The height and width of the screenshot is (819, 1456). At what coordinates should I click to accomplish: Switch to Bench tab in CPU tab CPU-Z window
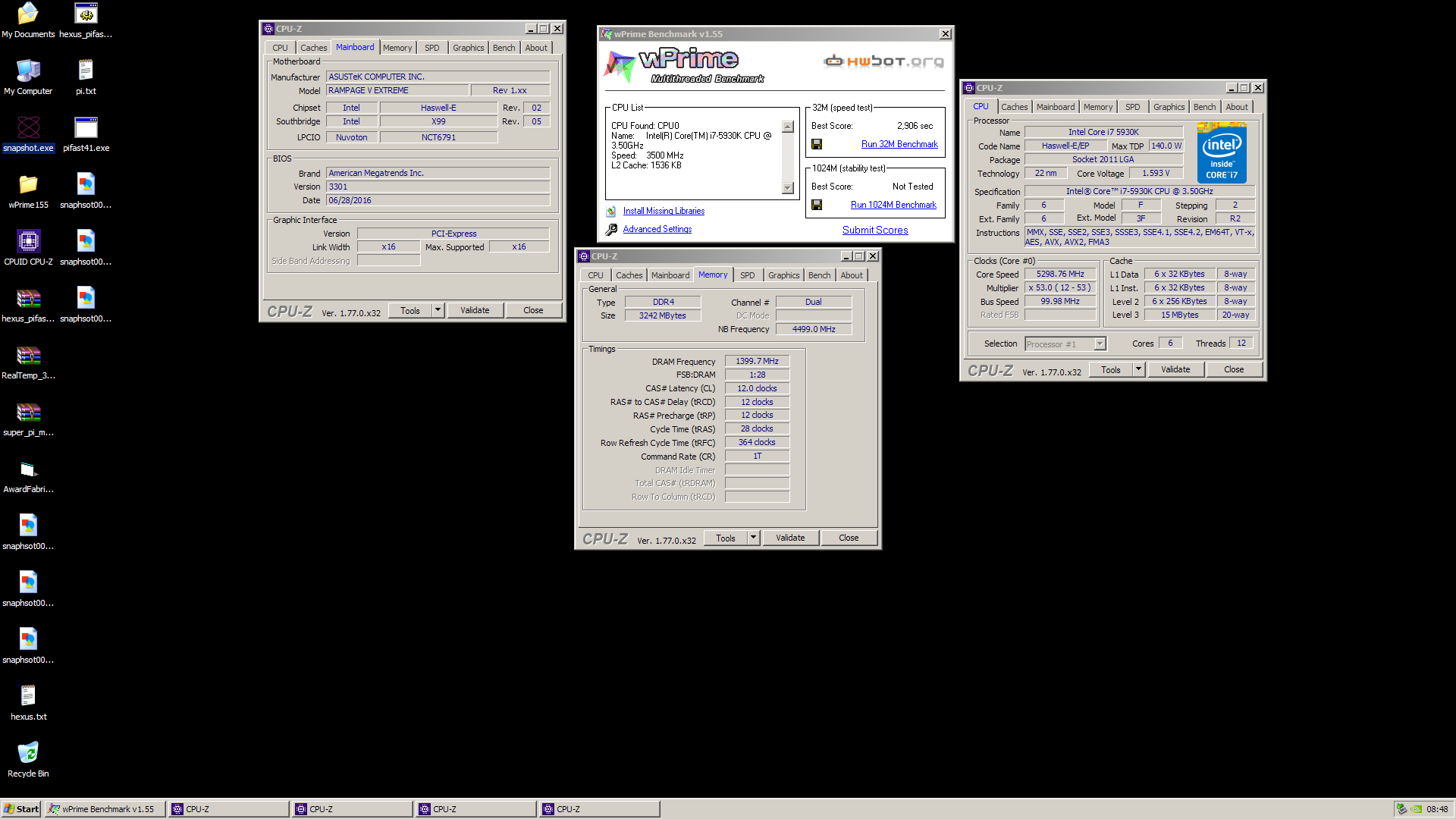[1204, 107]
